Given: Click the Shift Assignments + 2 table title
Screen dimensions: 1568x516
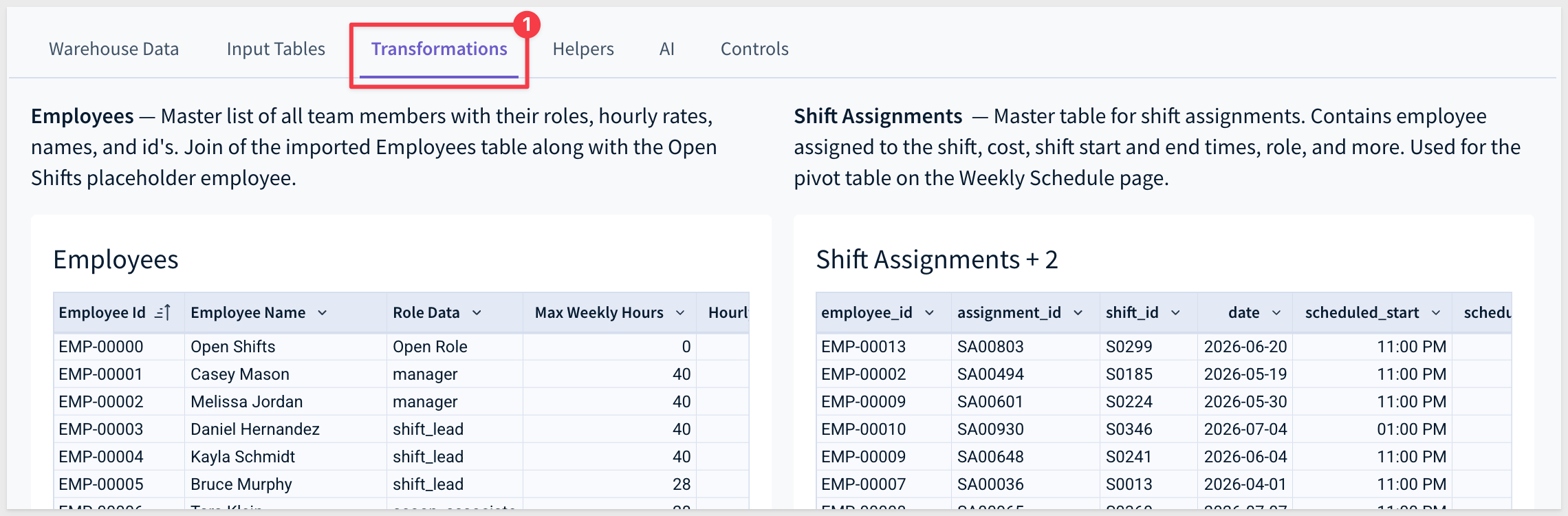Looking at the screenshot, I should coord(937,259).
